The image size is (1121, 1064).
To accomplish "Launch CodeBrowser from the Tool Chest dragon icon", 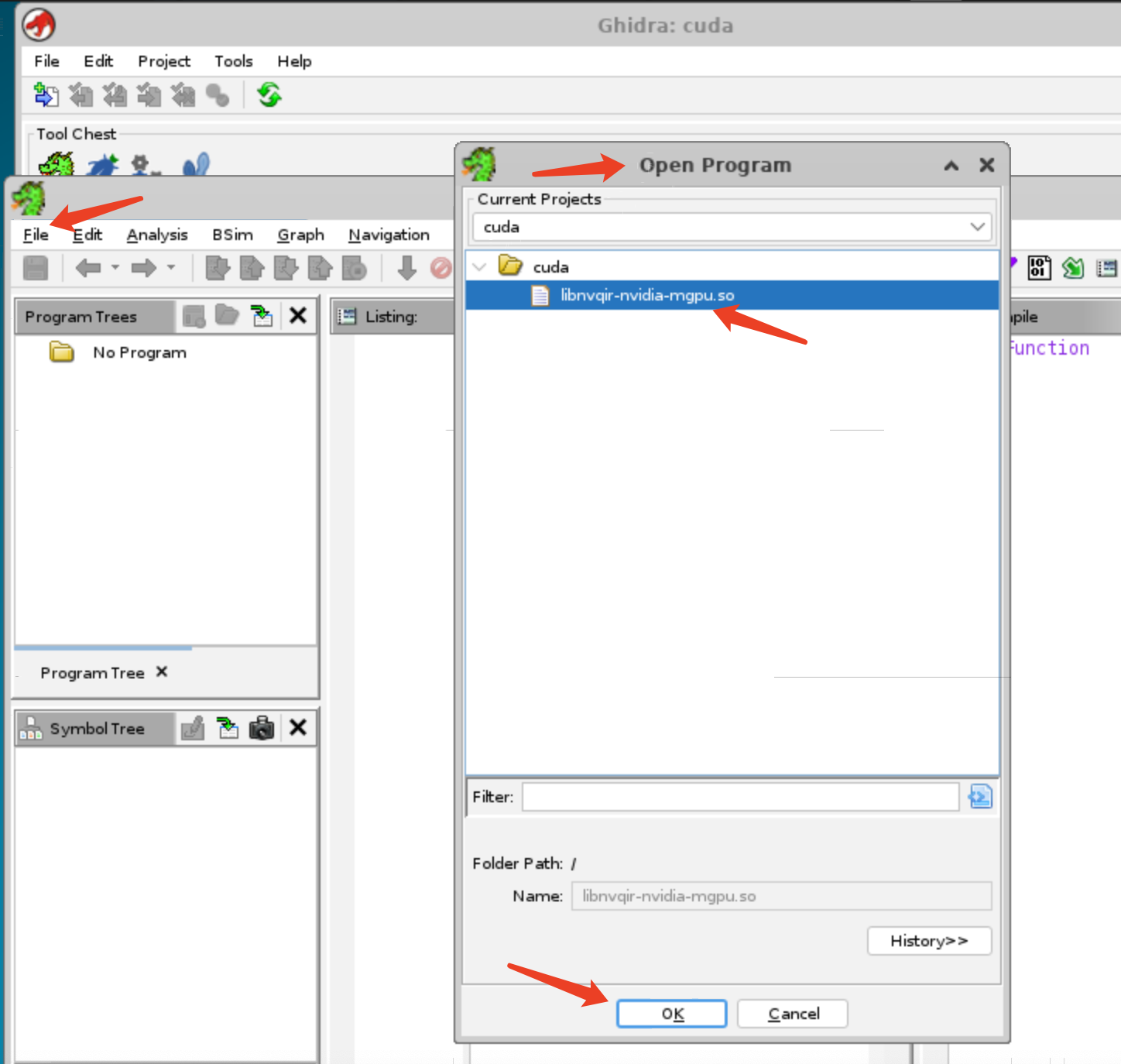I will (57, 164).
